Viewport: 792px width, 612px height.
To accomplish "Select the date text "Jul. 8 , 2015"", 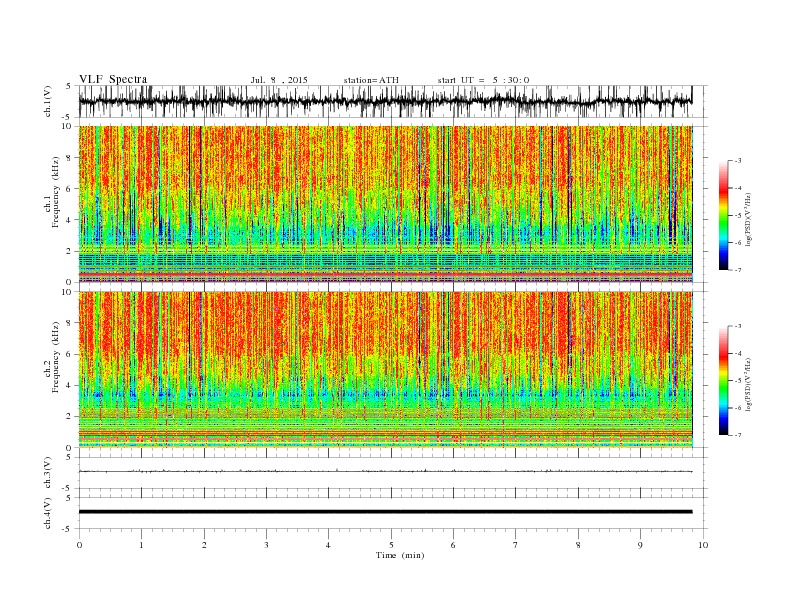I will pos(279,80).
